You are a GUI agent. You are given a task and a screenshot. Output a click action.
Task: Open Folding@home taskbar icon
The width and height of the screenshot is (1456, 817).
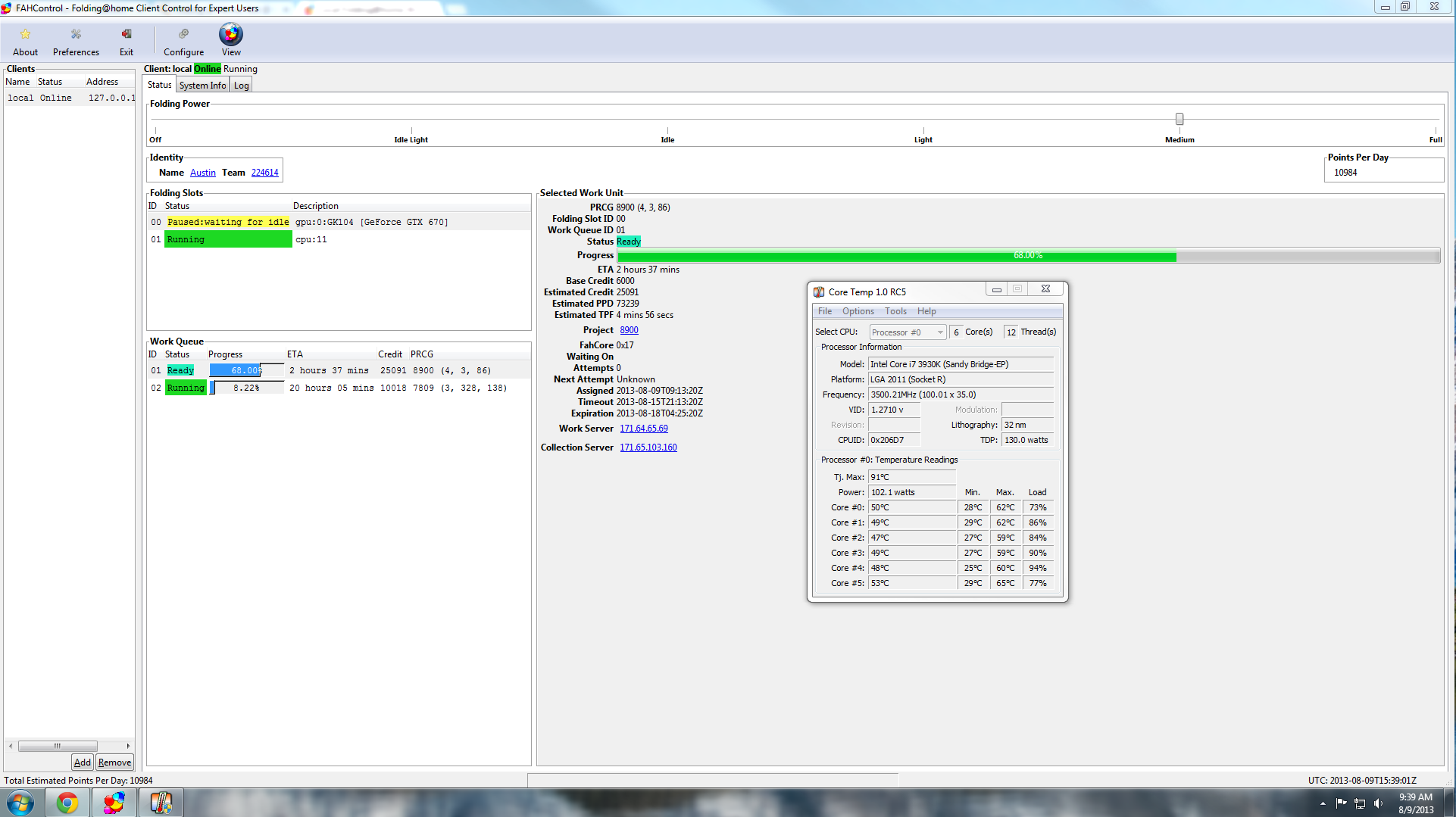tap(114, 803)
